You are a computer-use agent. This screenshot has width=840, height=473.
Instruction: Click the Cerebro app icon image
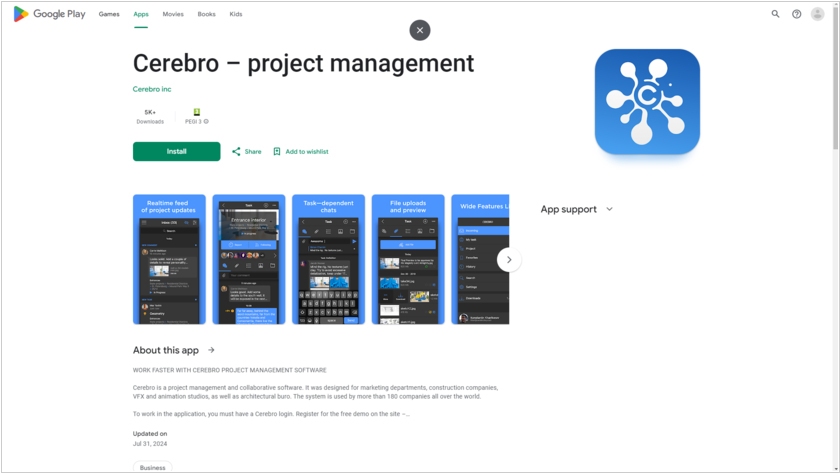pos(647,102)
